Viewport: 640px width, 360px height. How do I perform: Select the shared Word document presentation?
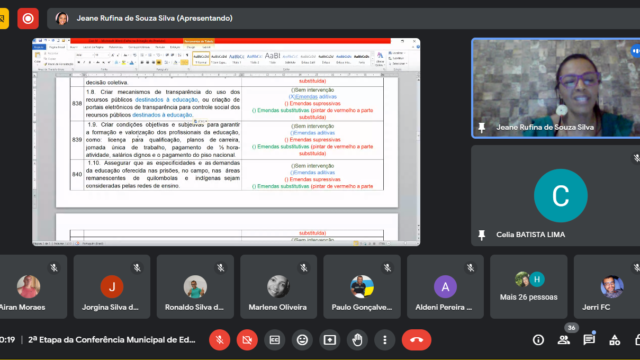click(226, 142)
